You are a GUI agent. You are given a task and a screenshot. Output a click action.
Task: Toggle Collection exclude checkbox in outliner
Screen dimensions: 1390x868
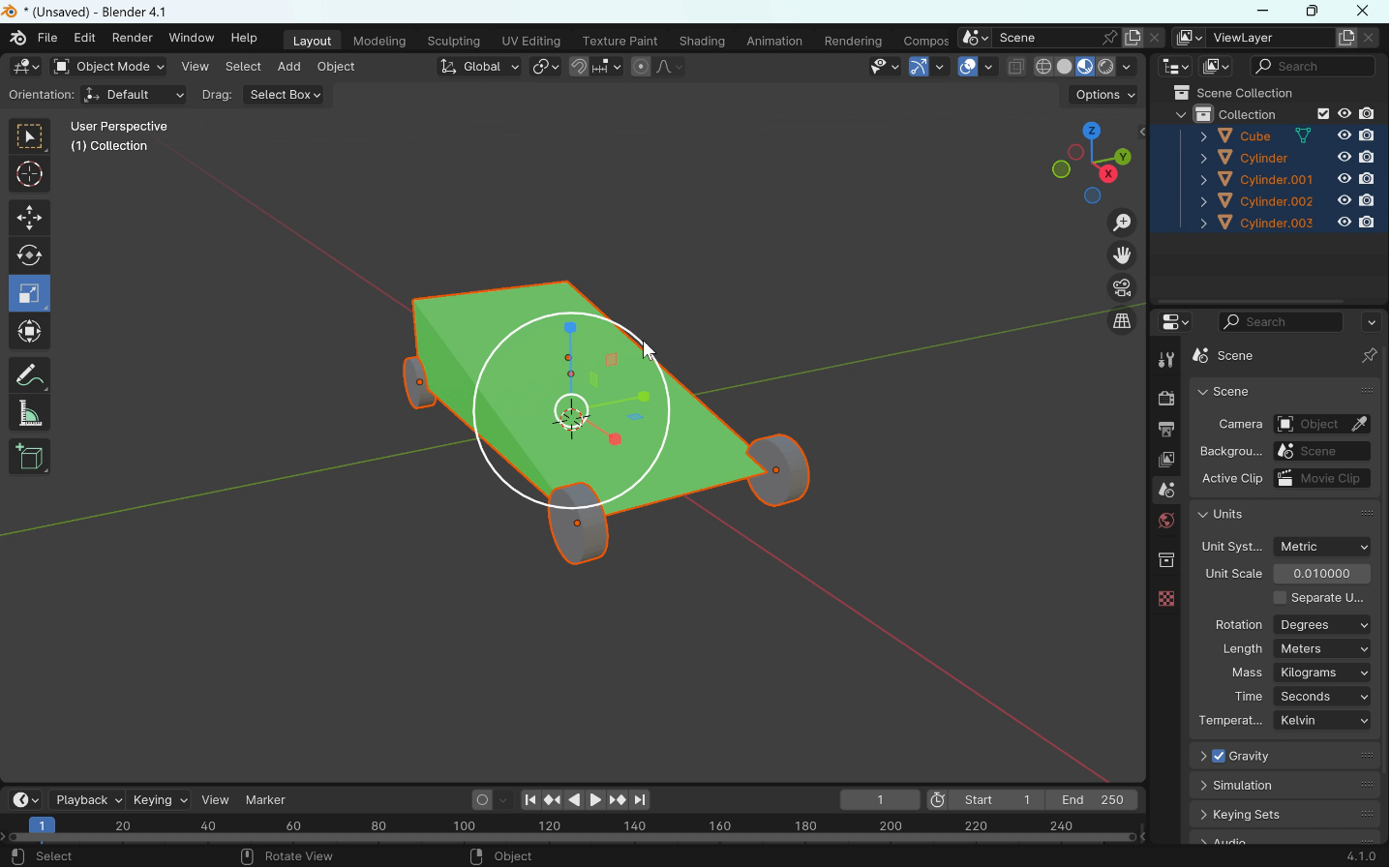coord(1324,114)
